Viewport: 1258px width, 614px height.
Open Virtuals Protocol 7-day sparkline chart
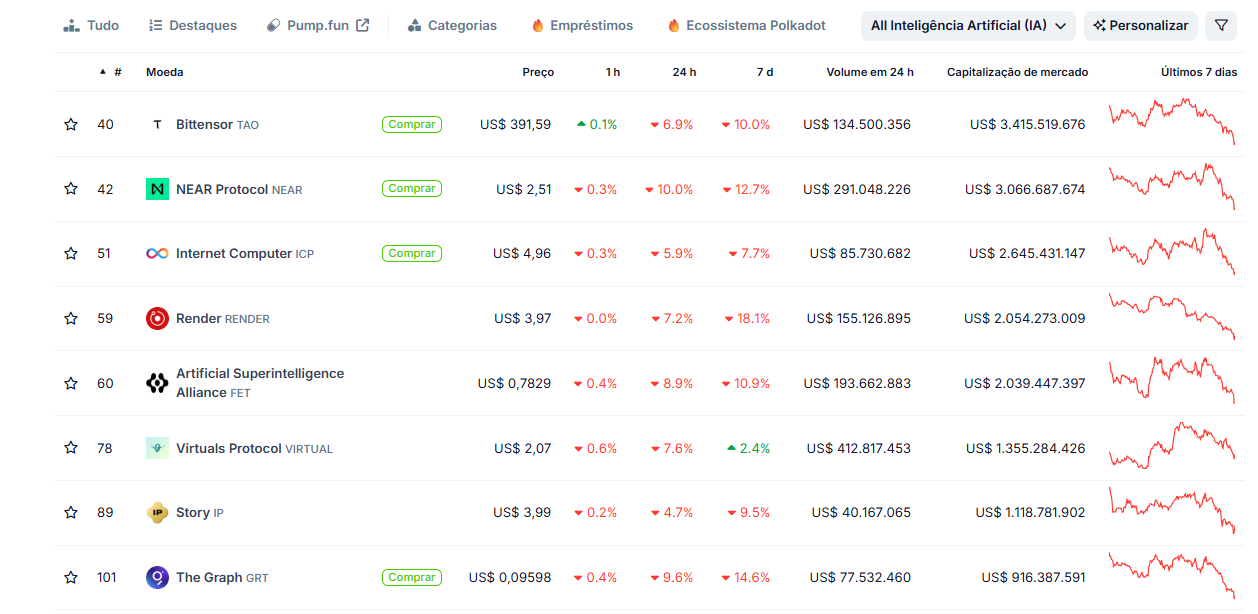click(x=1172, y=445)
